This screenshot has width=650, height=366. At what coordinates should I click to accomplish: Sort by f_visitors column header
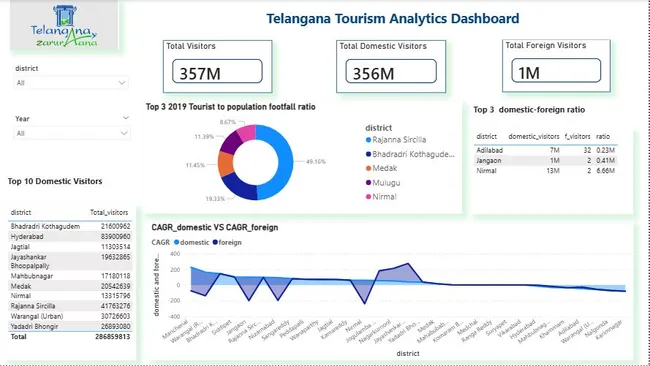[x=577, y=136]
